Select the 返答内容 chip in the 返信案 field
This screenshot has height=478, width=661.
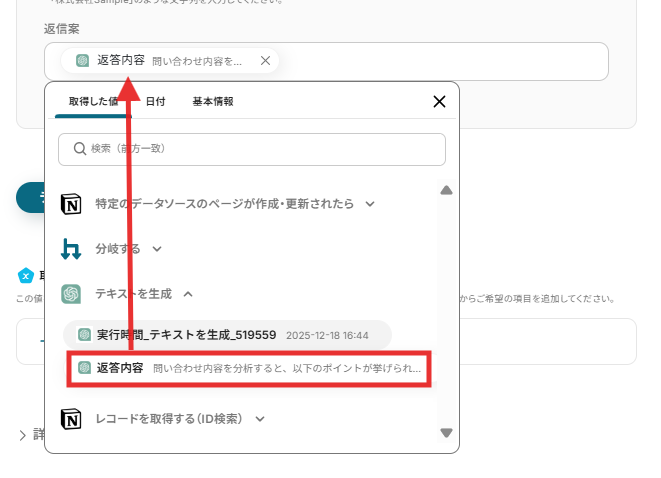pos(169,61)
